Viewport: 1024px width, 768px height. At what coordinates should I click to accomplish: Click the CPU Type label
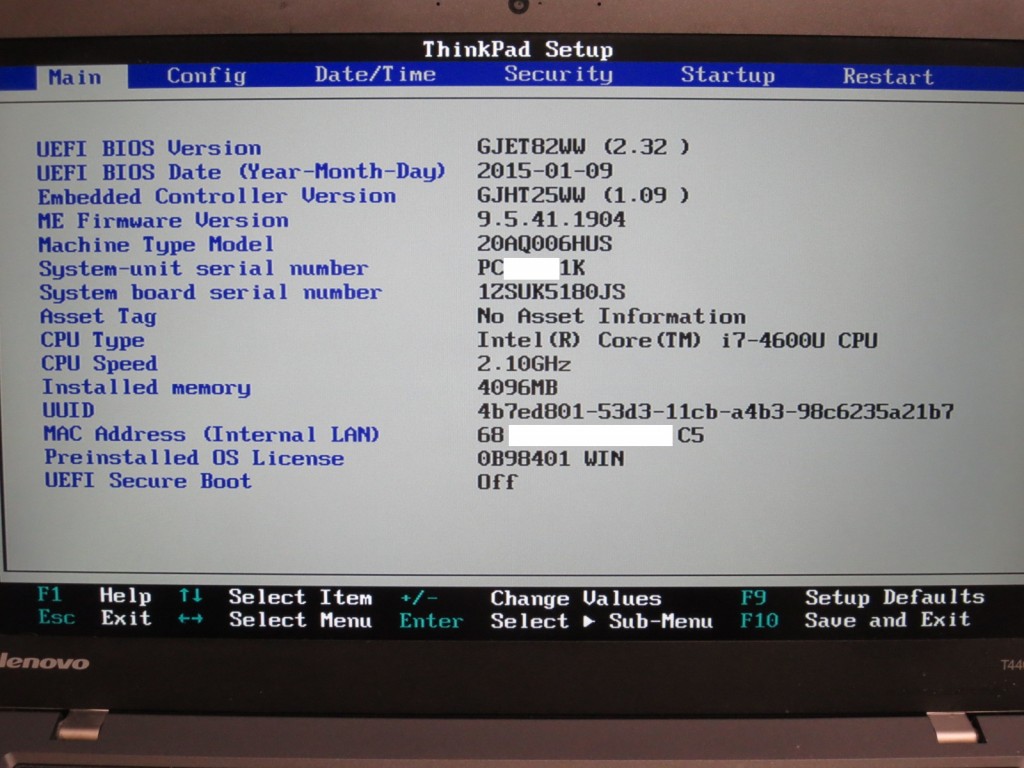coord(93,340)
